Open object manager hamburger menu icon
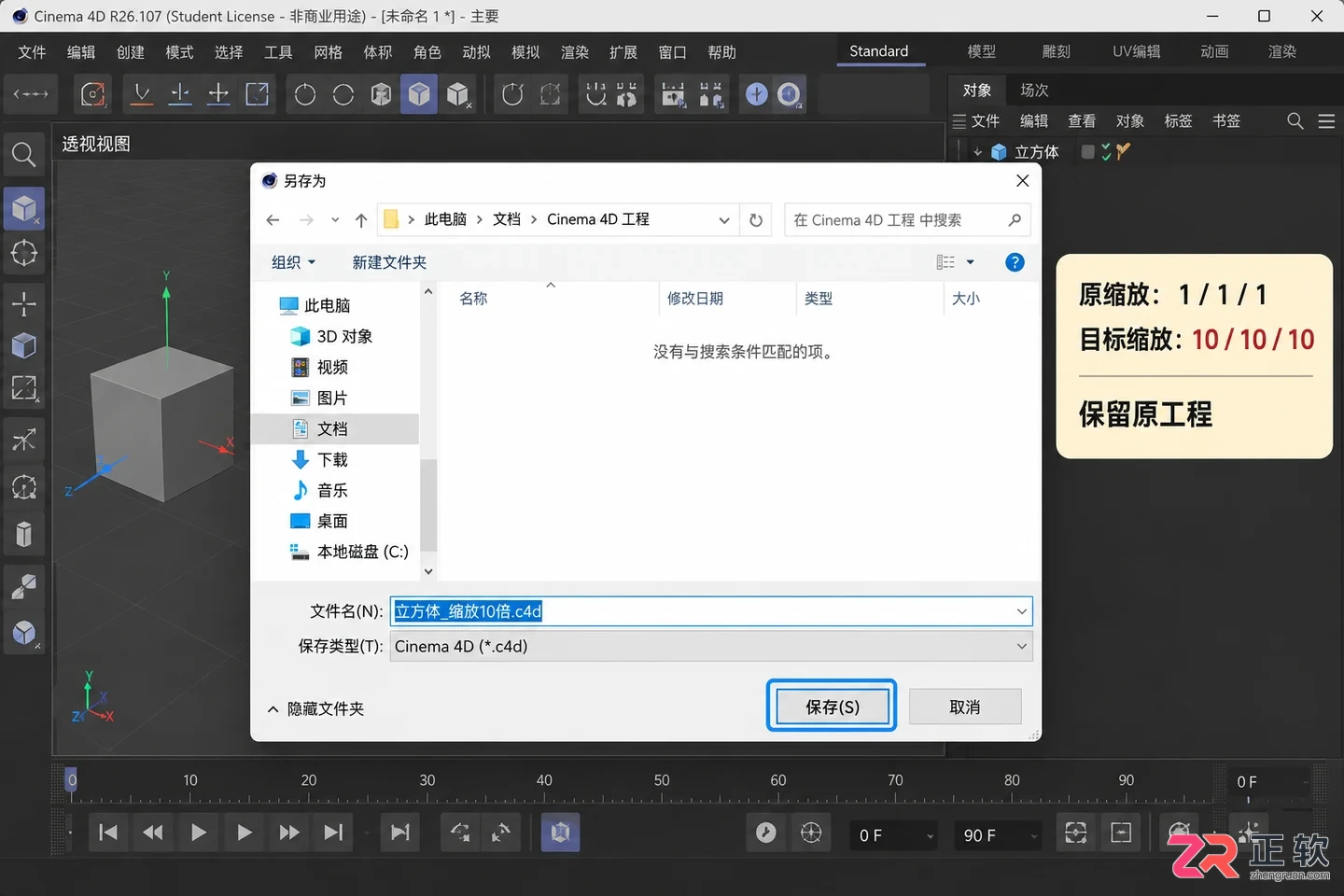This screenshot has width=1344, height=896. tap(1326, 121)
